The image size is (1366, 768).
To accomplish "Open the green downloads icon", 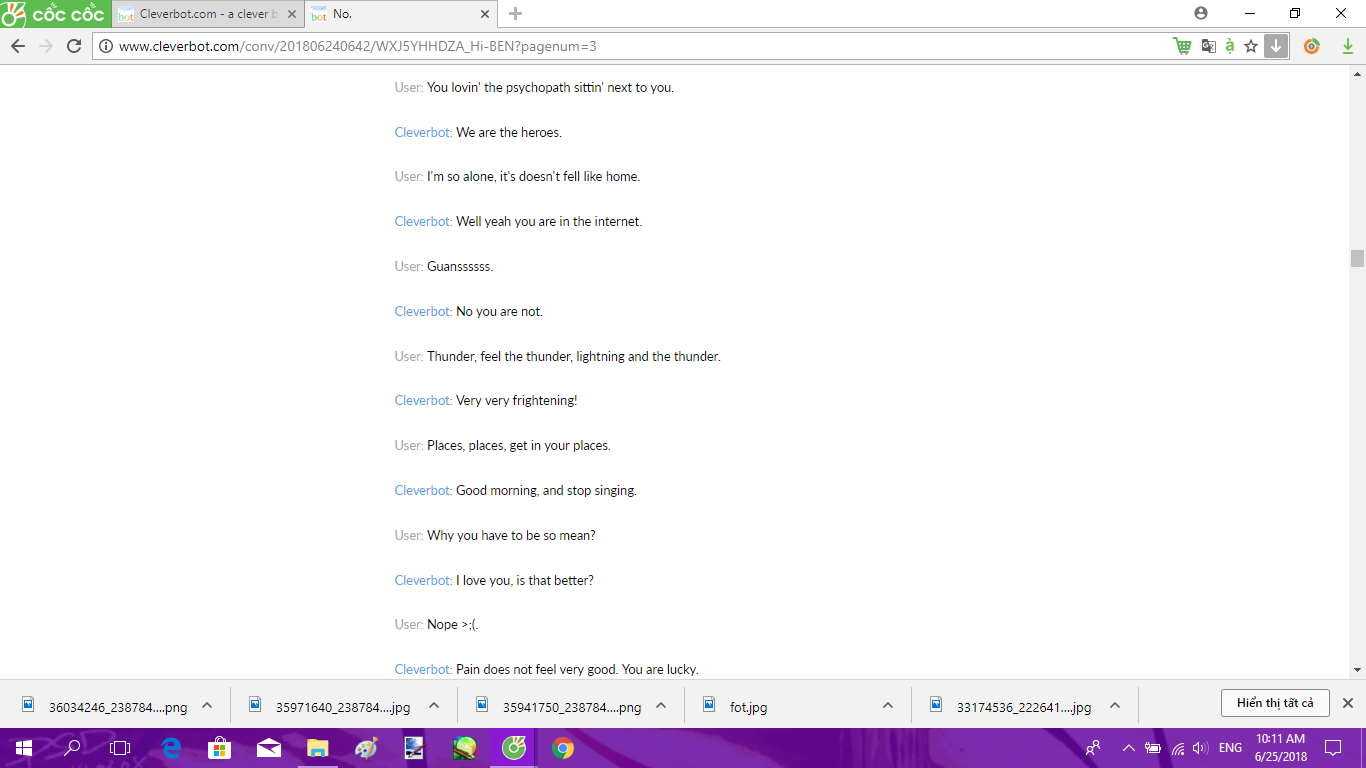I will coord(1347,46).
